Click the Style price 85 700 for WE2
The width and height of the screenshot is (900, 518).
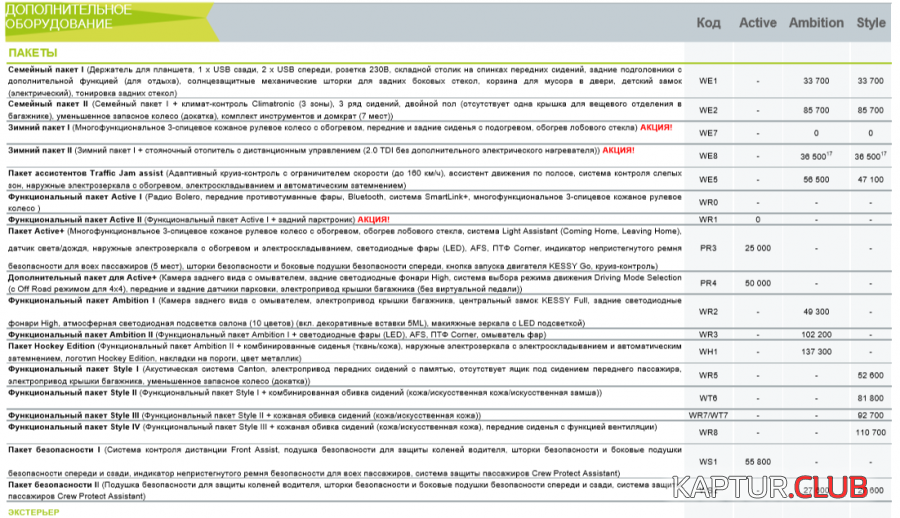click(870, 110)
